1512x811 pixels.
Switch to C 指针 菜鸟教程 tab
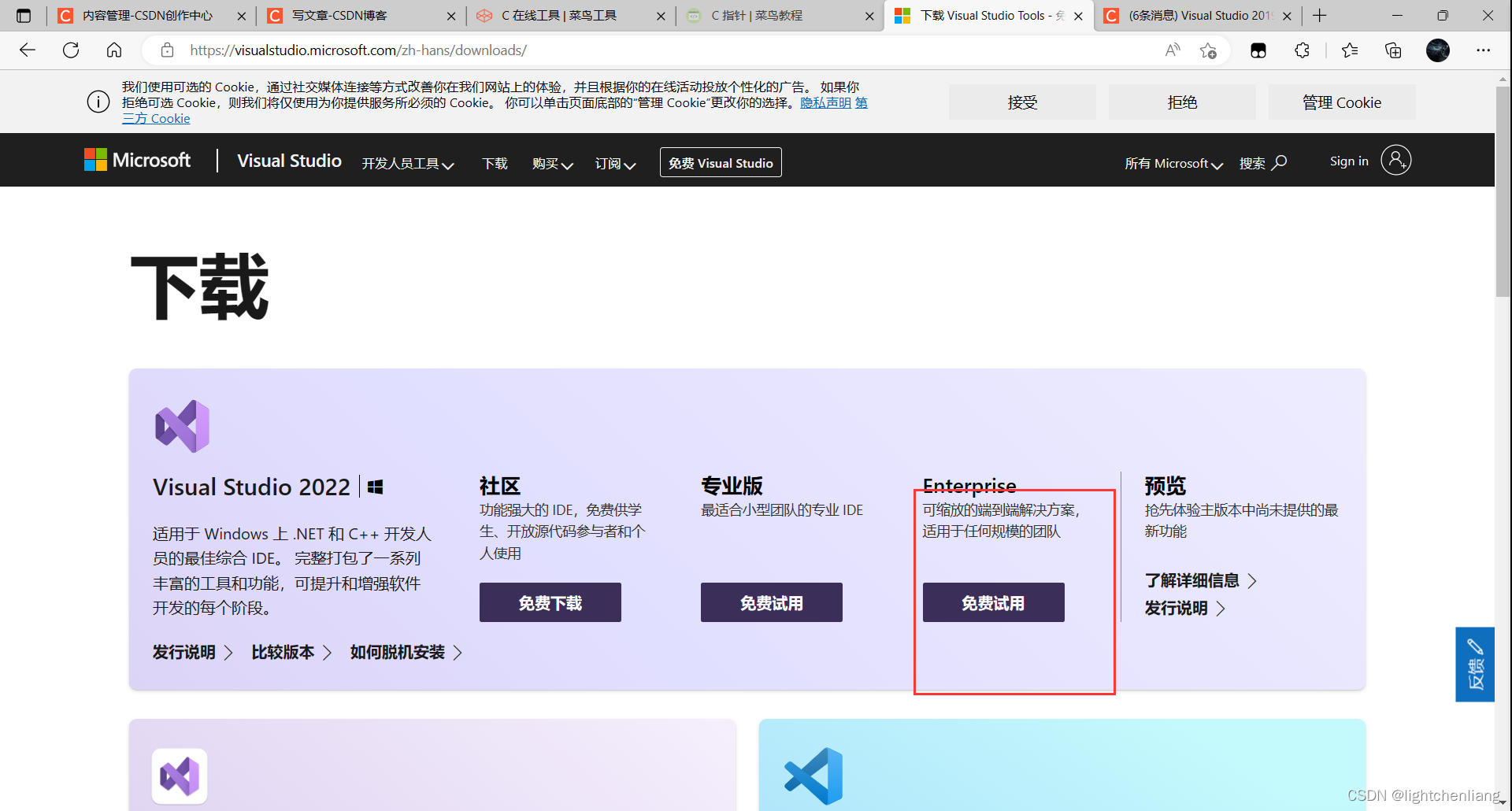click(780, 16)
